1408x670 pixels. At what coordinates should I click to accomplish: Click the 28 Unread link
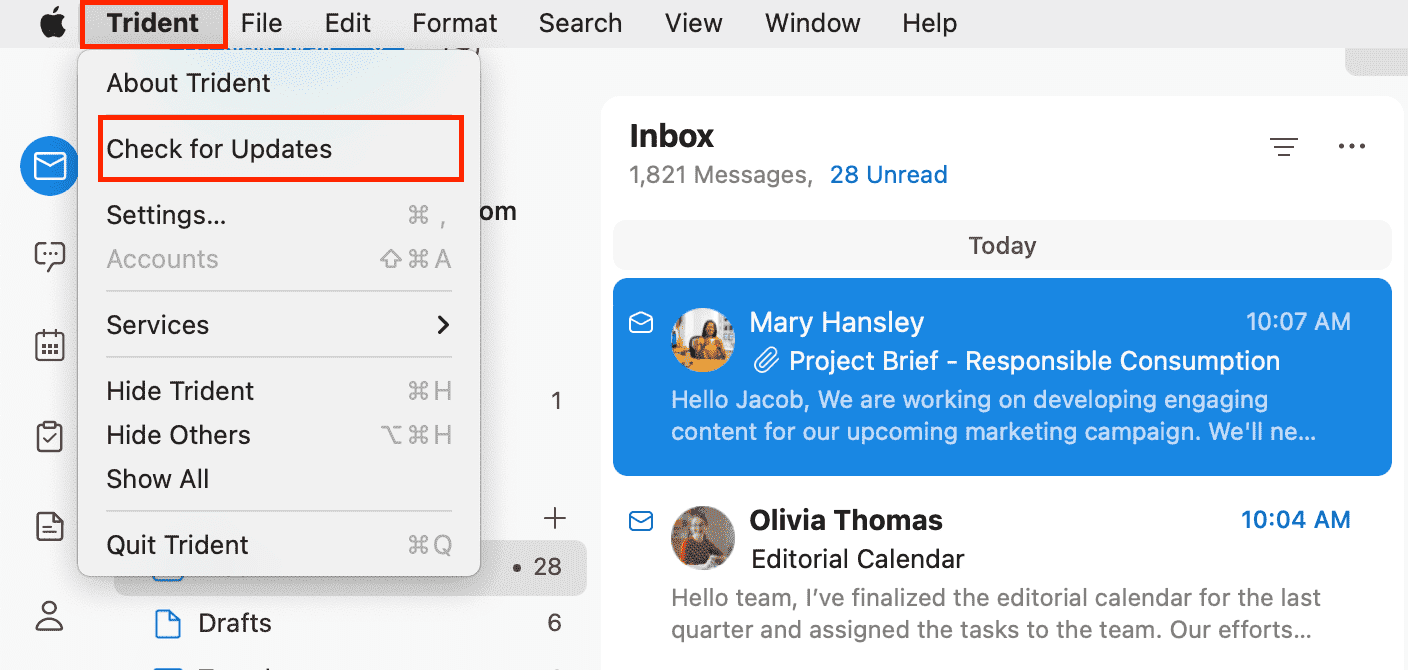coord(888,175)
